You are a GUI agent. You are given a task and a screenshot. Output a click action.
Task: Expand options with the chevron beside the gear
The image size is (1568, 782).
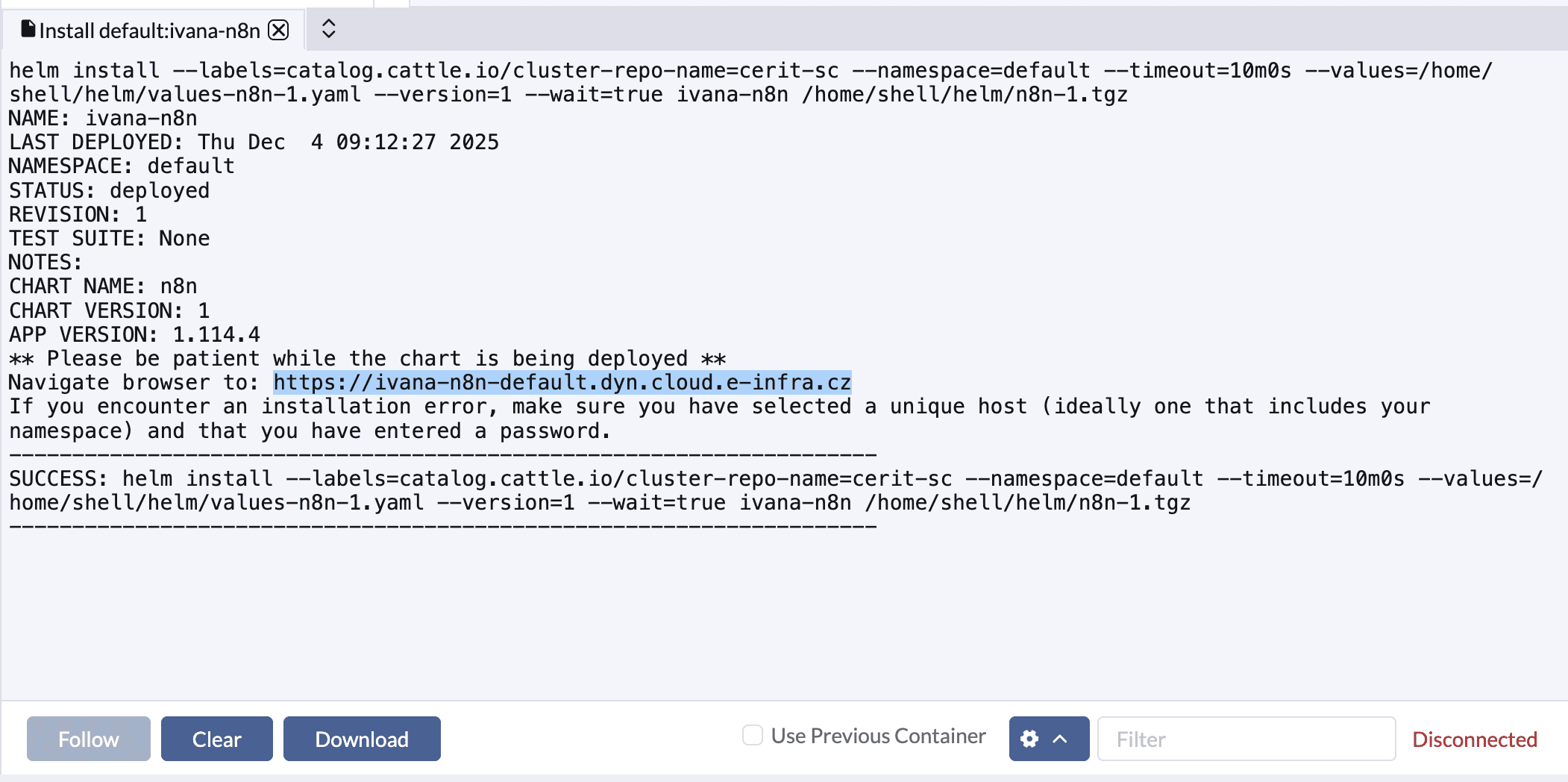(1060, 739)
